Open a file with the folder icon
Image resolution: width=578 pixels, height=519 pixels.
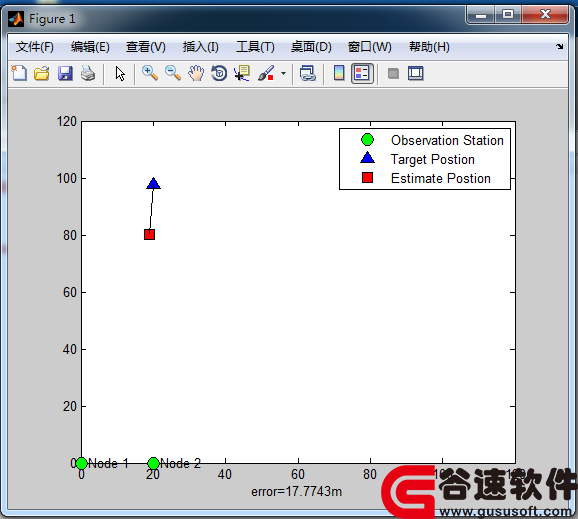pos(42,73)
